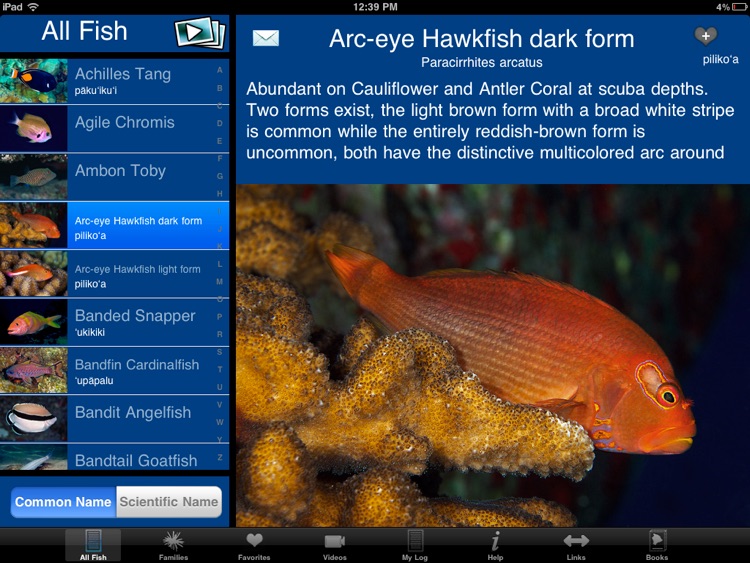The width and height of the screenshot is (750, 563).
Task: Tap the Paracirrhites arcatus scientific name
Action: [x=482, y=63]
